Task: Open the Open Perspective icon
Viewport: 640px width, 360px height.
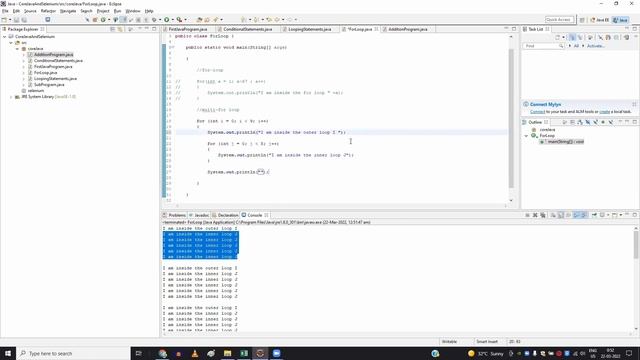Action: click(x=582, y=20)
